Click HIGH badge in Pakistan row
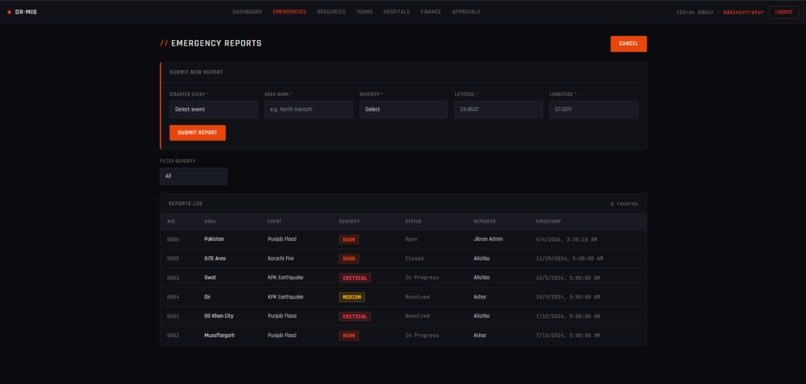Image resolution: width=806 pixels, height=384 pixels. point(349,240)
